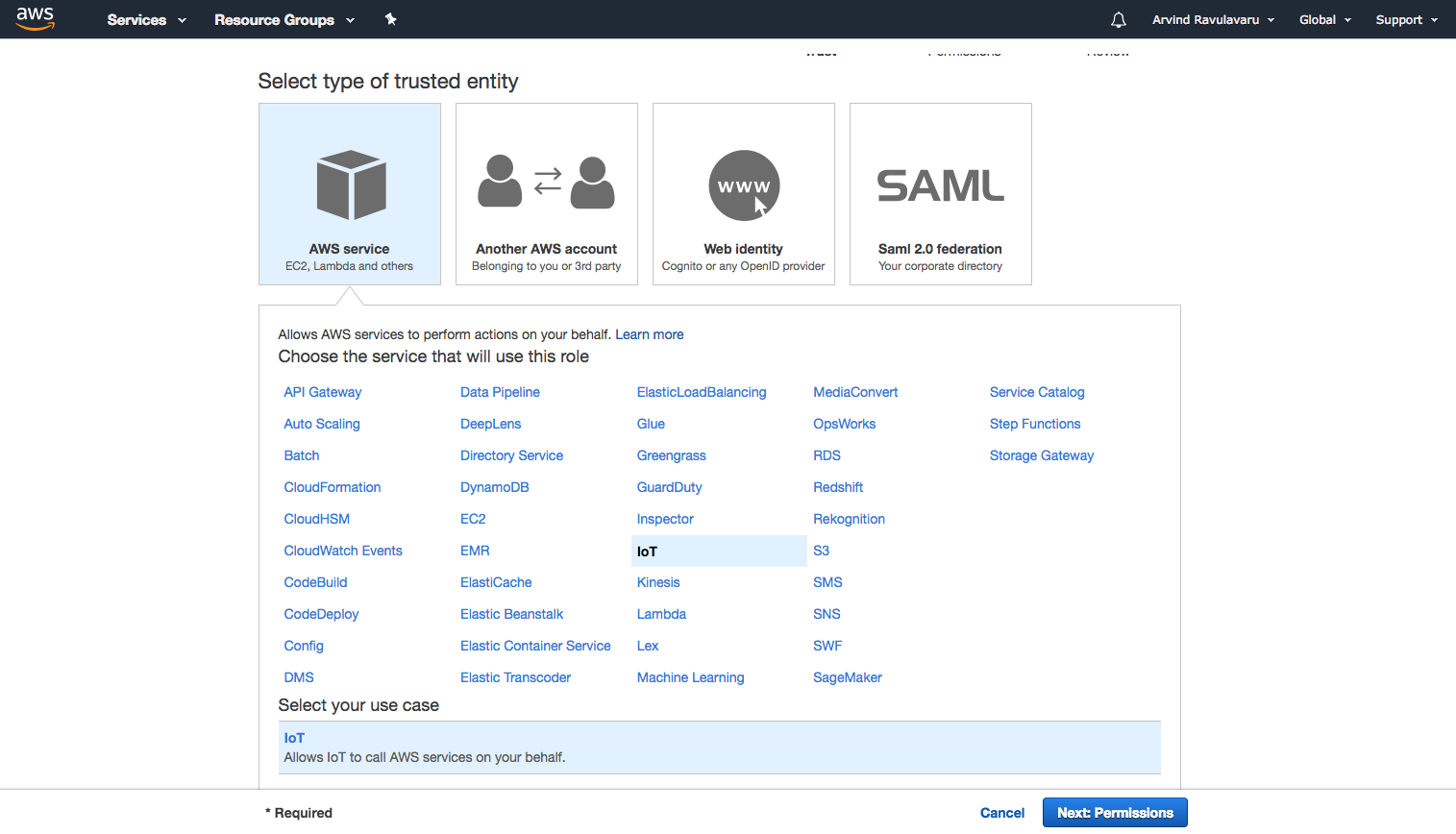Select S3 service
The image size is (1456, 834).
click(x=822, y=551)
